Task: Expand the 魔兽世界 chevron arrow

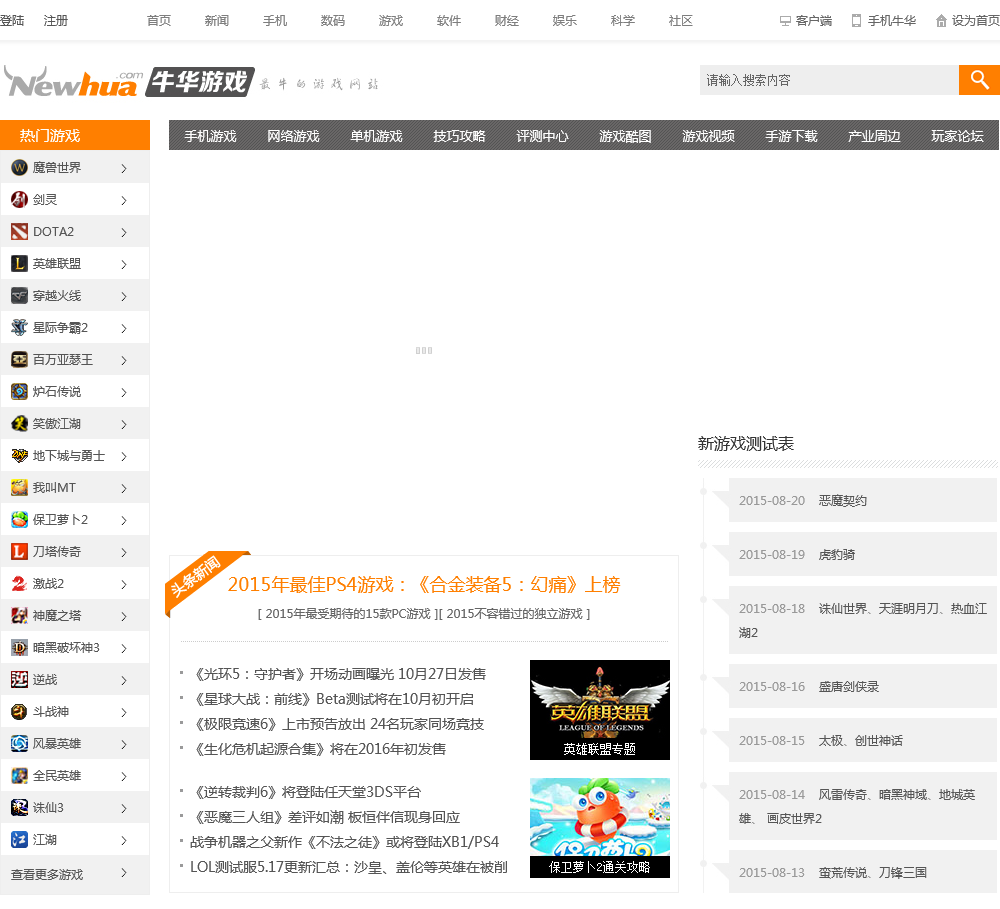Action: 124,168
